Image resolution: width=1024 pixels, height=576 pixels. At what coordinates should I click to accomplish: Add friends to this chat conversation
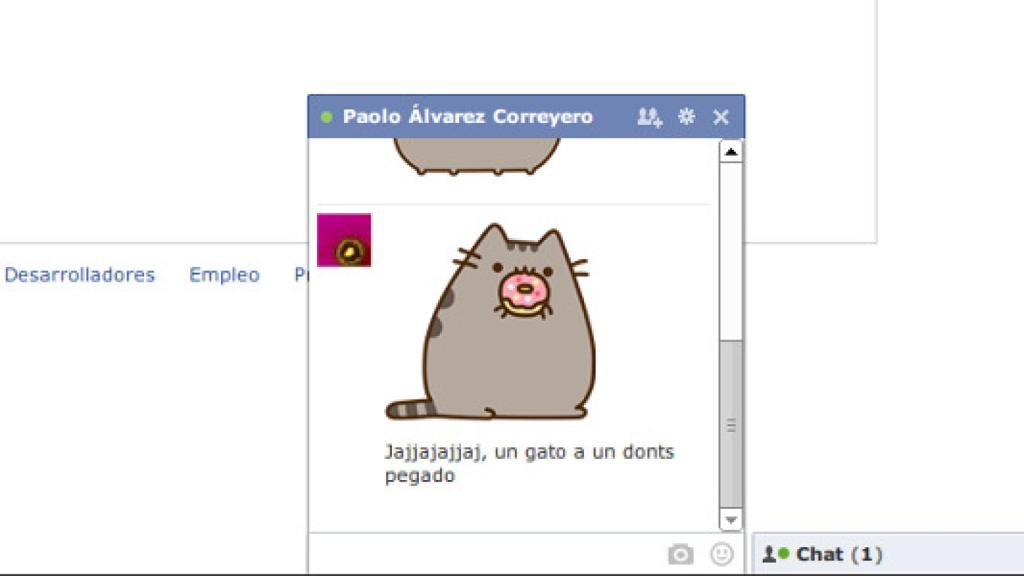click(648, 117)
